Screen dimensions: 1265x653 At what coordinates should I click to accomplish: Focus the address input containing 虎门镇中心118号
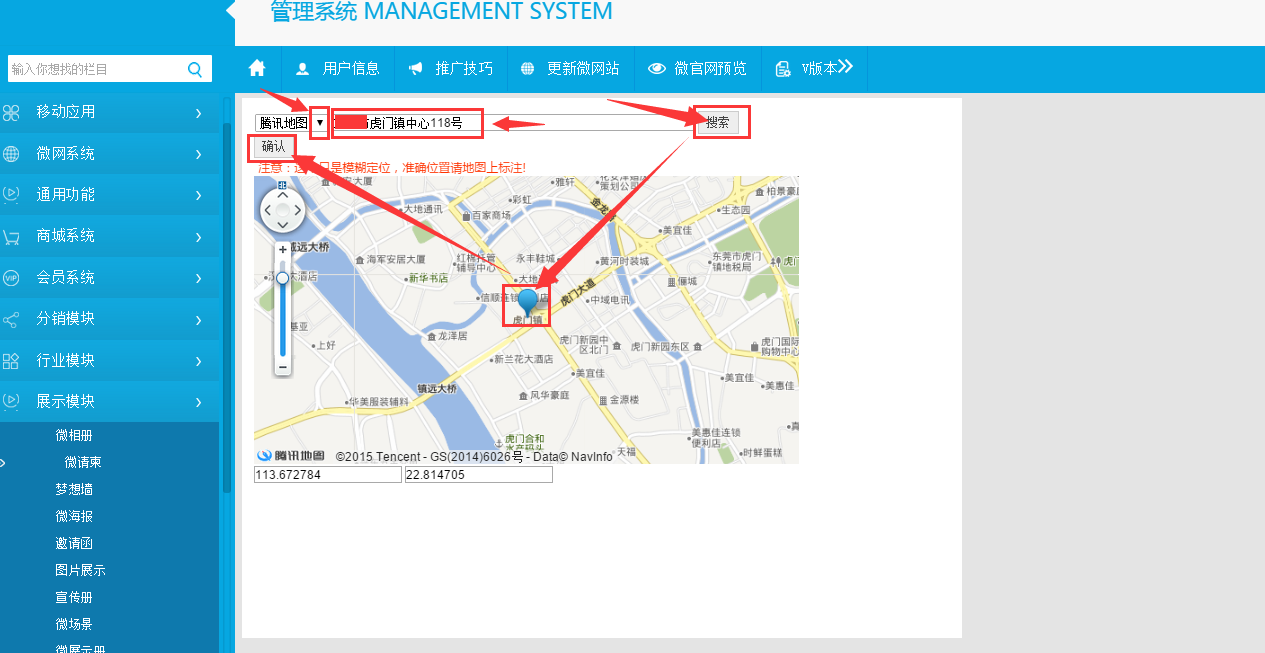(513, 123)
